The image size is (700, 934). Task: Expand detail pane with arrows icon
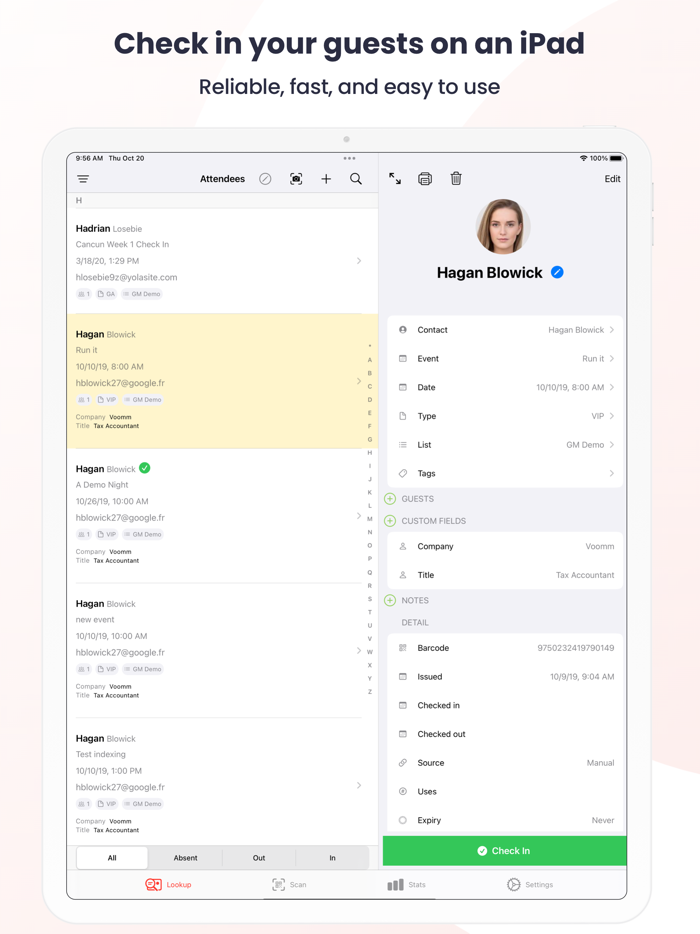395,178
